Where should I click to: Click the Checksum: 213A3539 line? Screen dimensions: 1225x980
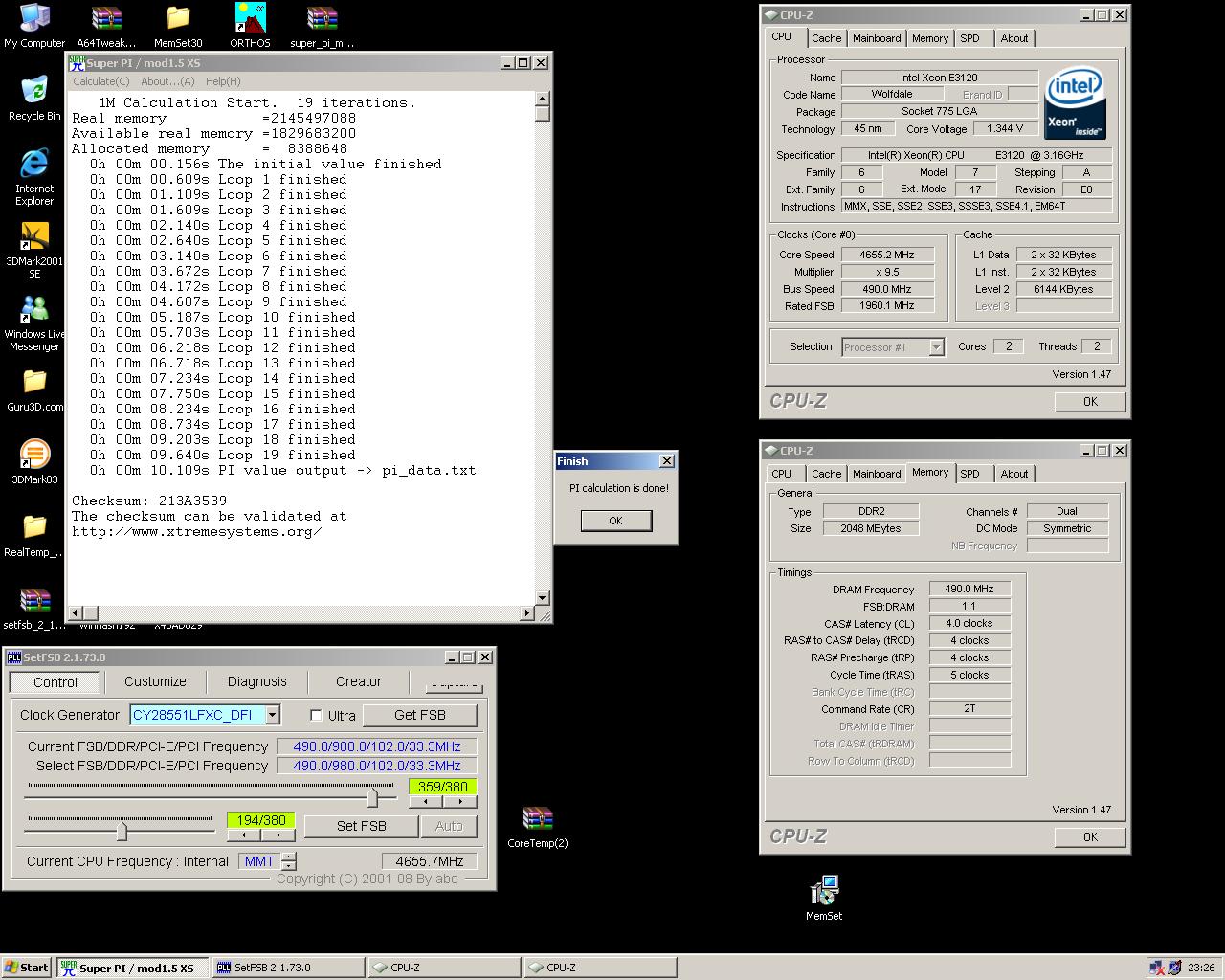[149, 501]
